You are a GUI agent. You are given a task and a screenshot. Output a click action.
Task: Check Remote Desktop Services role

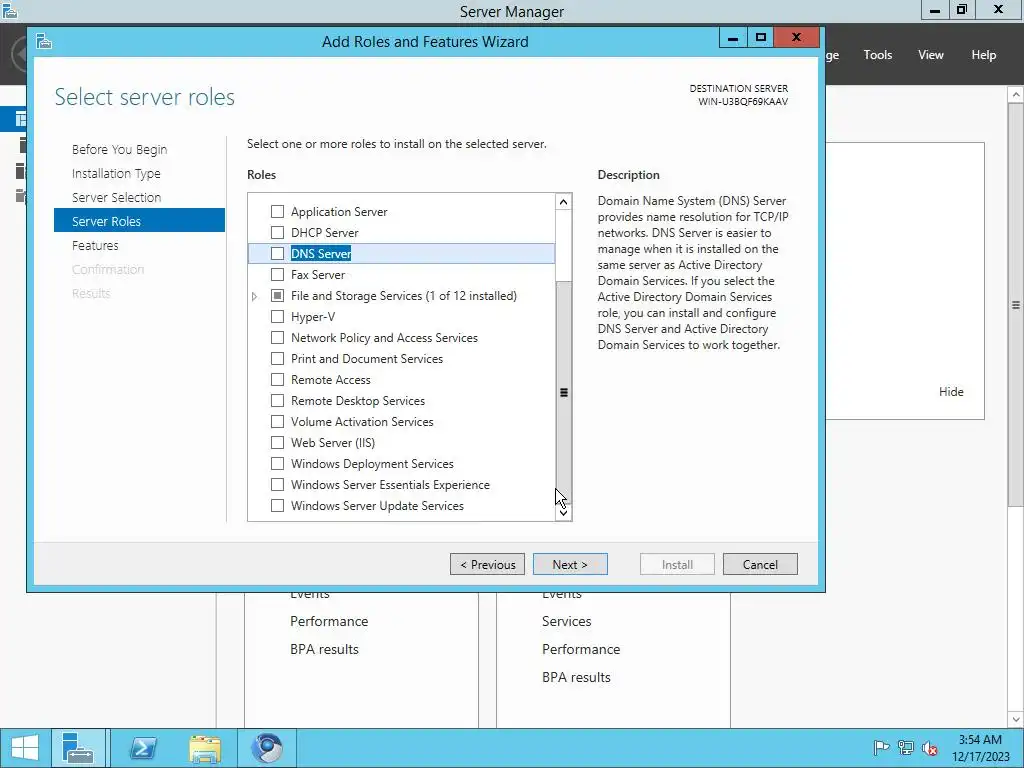pyautogui.click(x=278, y=400)
